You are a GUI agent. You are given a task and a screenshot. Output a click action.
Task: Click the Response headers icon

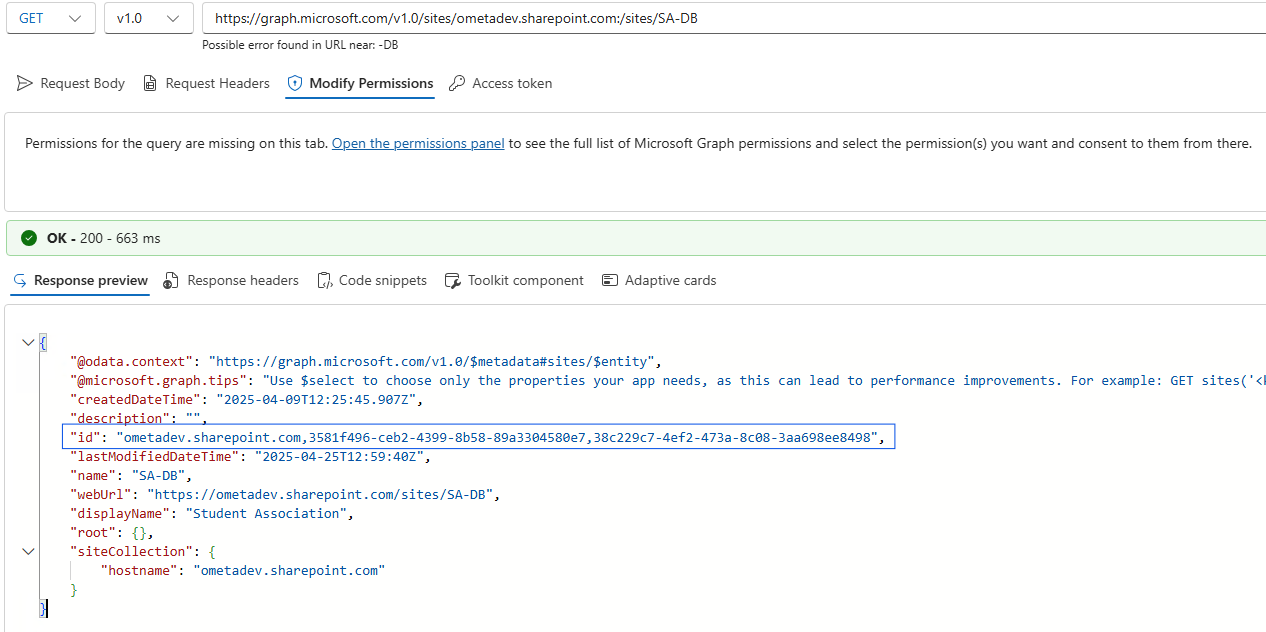(172, 281)
